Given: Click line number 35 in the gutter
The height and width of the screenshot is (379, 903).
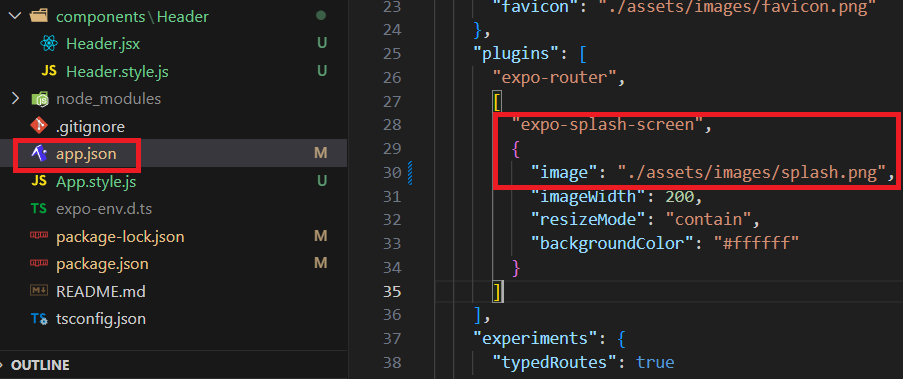Looking at the screenshot, I should tap(392, 291).
